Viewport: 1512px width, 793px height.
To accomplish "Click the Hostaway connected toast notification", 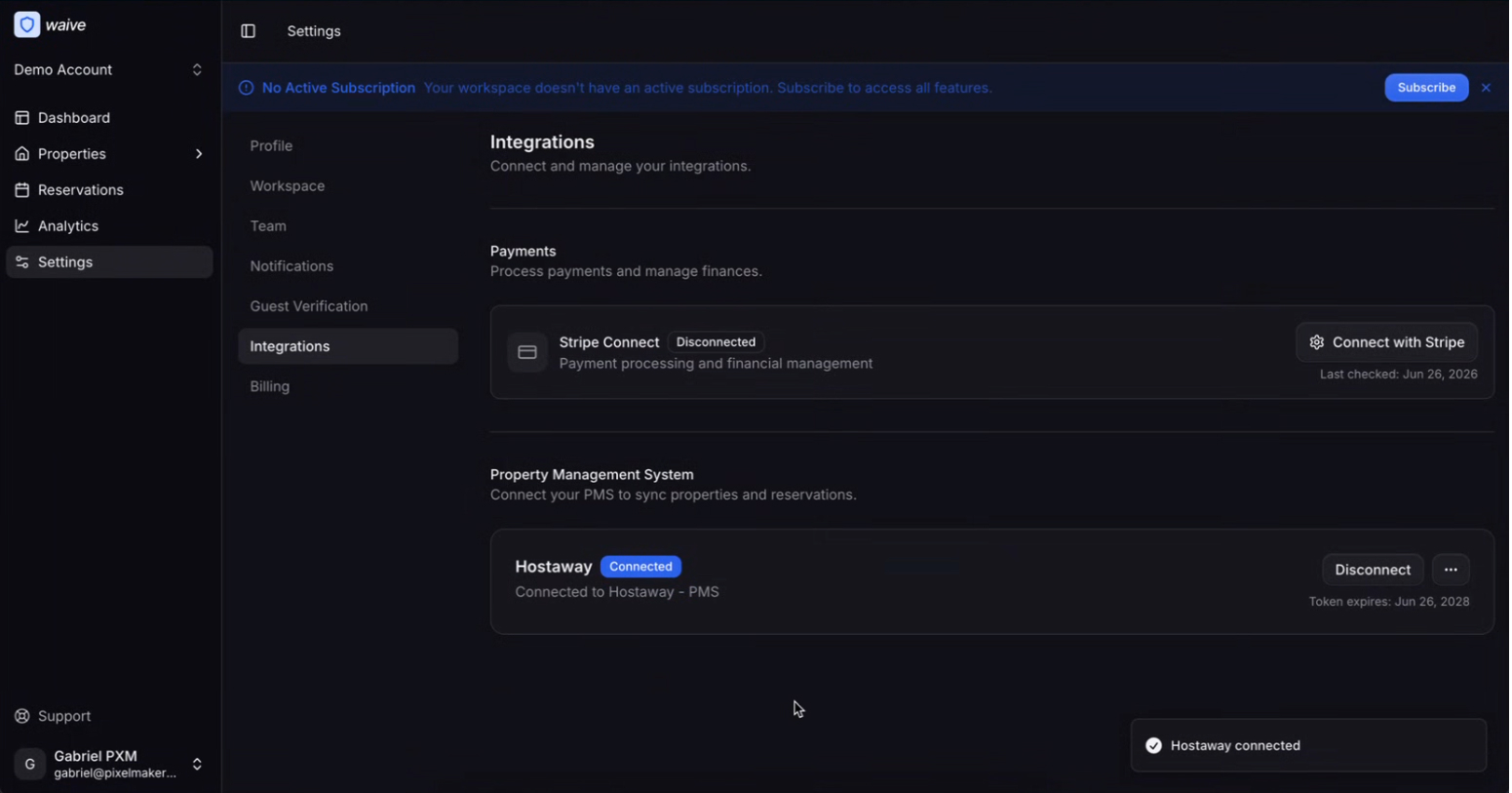I will click(1308, 745).
